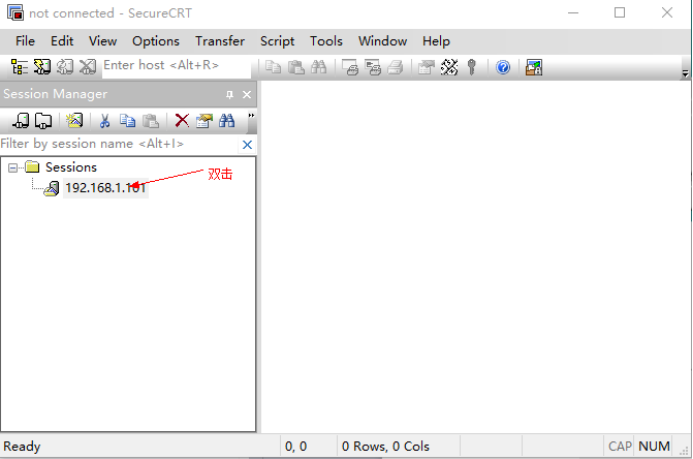The width and height of the screenshot is (693, 459).
Task: Click the Reconnect toolbar icon
Action: tap(65, 67)
